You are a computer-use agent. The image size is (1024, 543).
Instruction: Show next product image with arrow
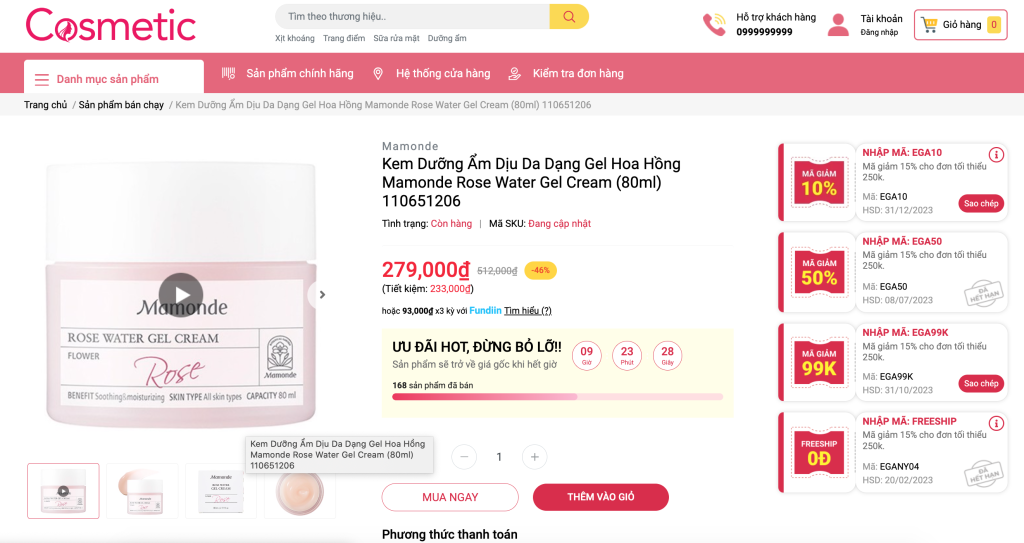coord(322,294)
